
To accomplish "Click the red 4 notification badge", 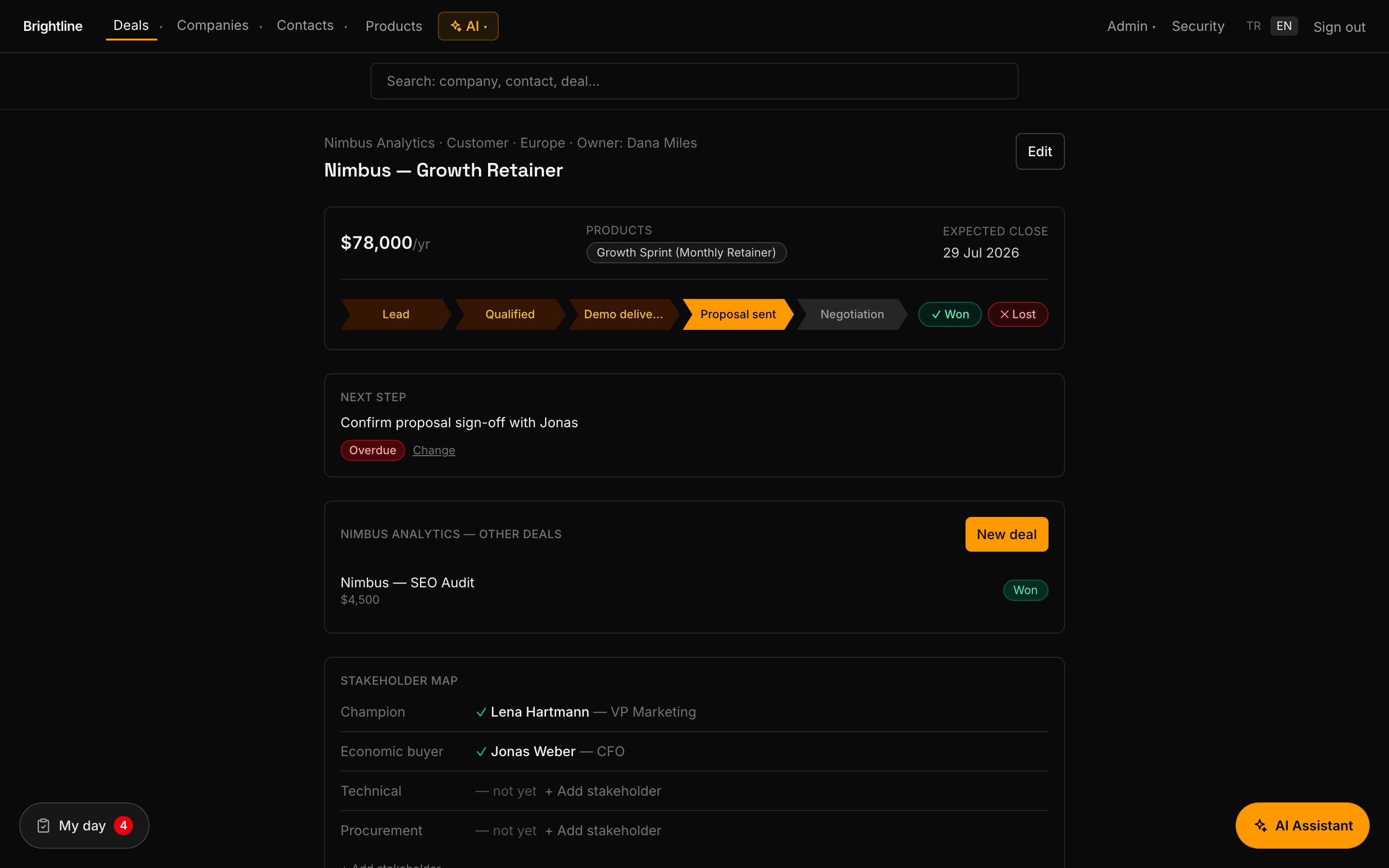I will 123,826.
